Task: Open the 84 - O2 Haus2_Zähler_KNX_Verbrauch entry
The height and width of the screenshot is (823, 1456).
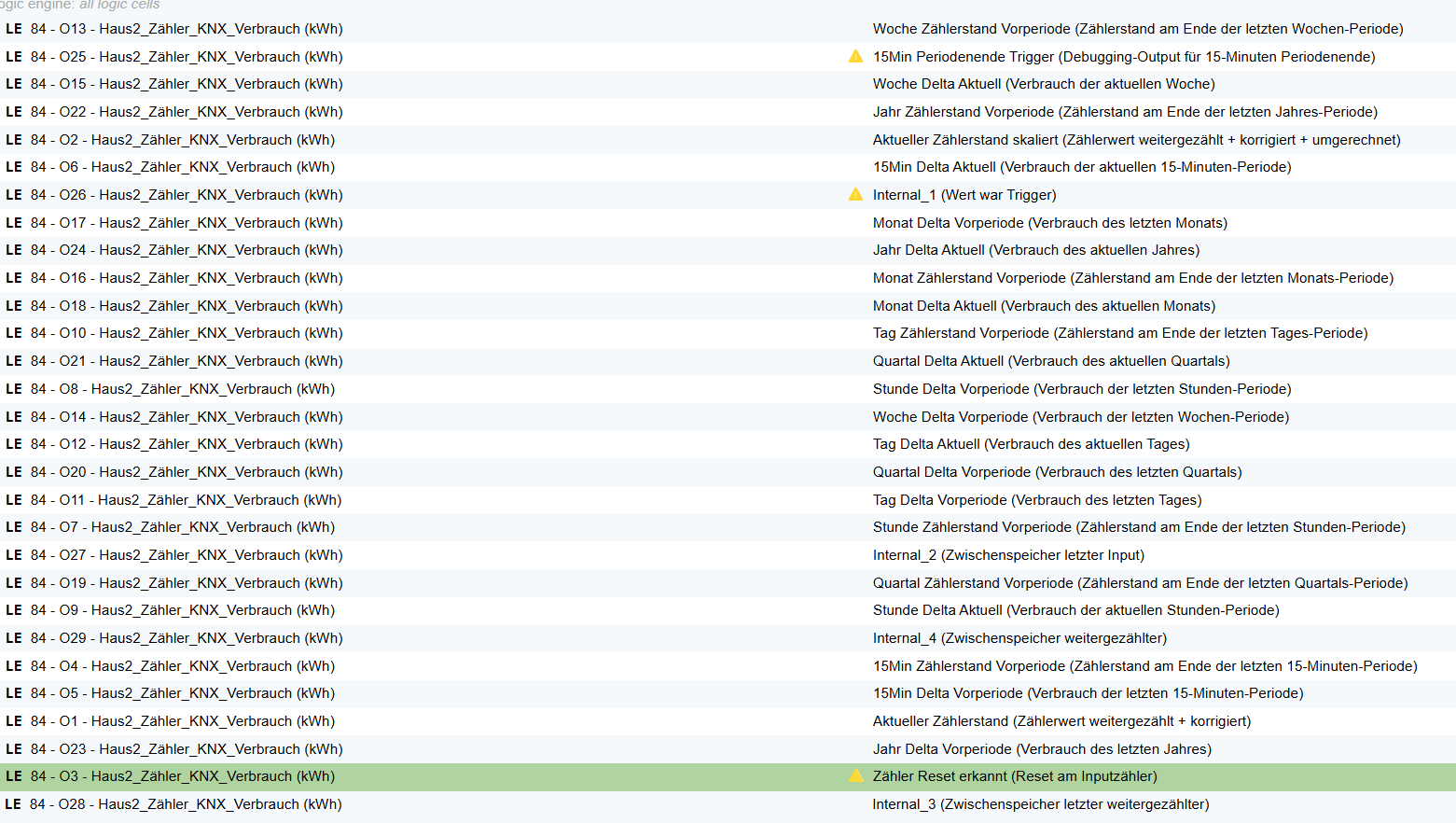Action: click(x=183, y=140)
